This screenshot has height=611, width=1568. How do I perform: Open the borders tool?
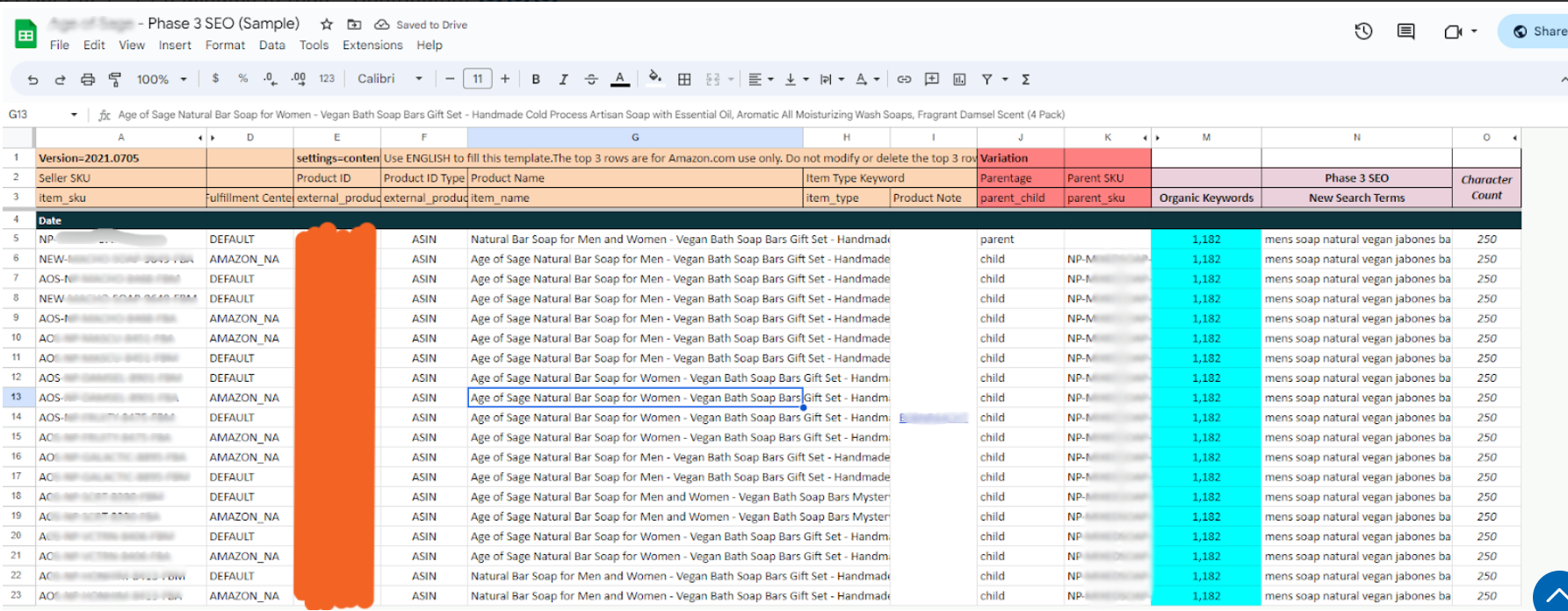click(684, 79)
